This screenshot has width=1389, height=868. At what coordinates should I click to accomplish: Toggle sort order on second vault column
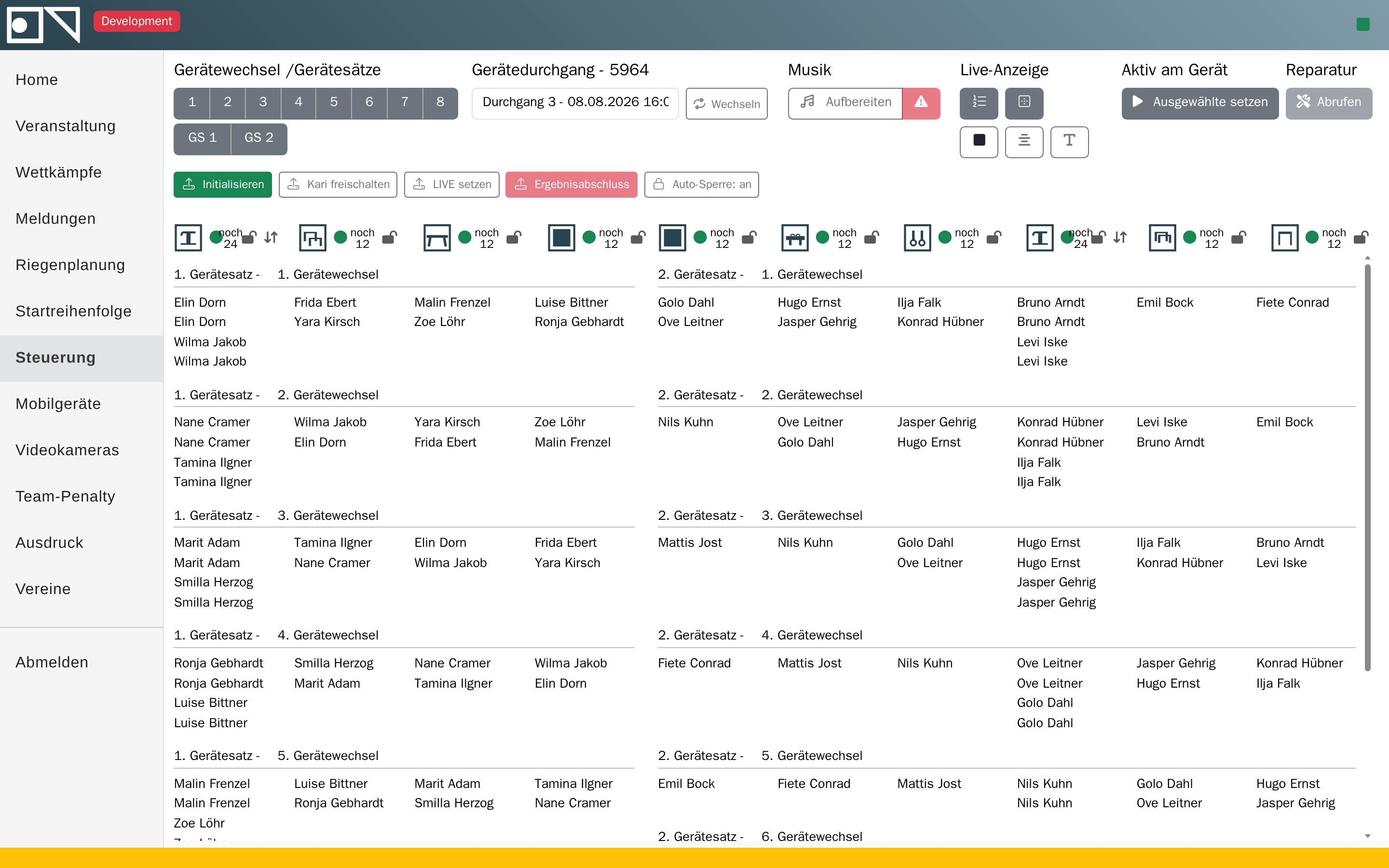(1120, 237)
